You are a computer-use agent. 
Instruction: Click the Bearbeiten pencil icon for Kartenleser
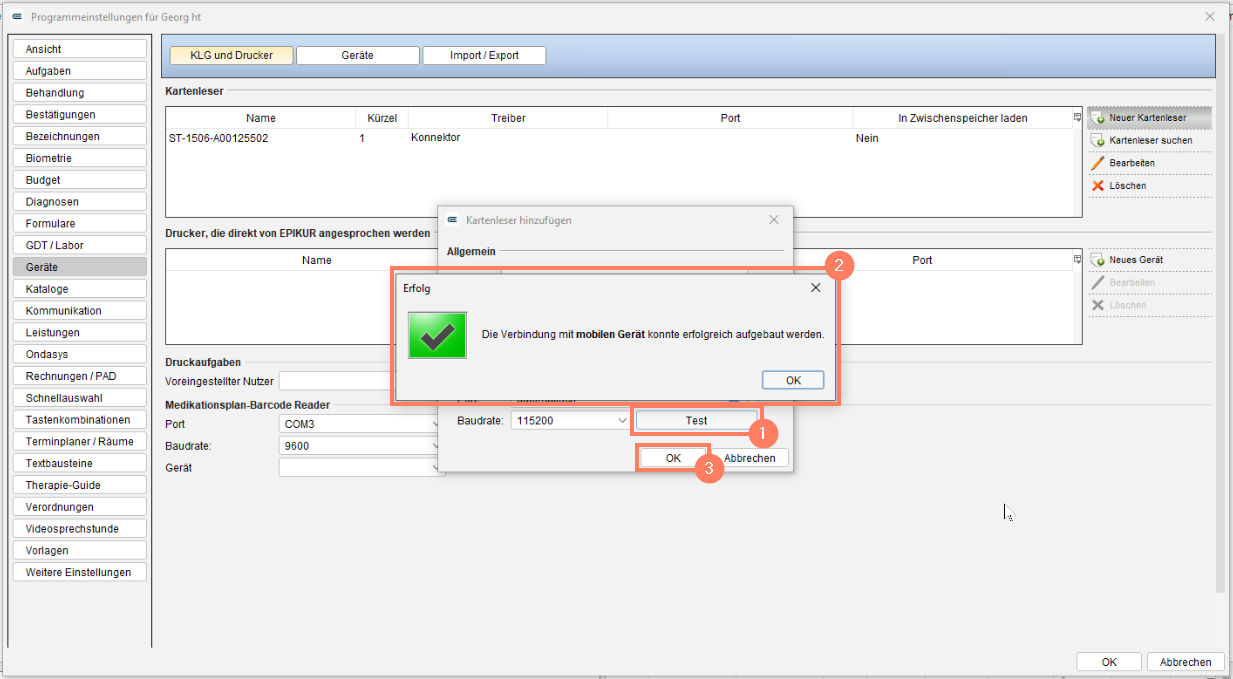pos(1098,163)
